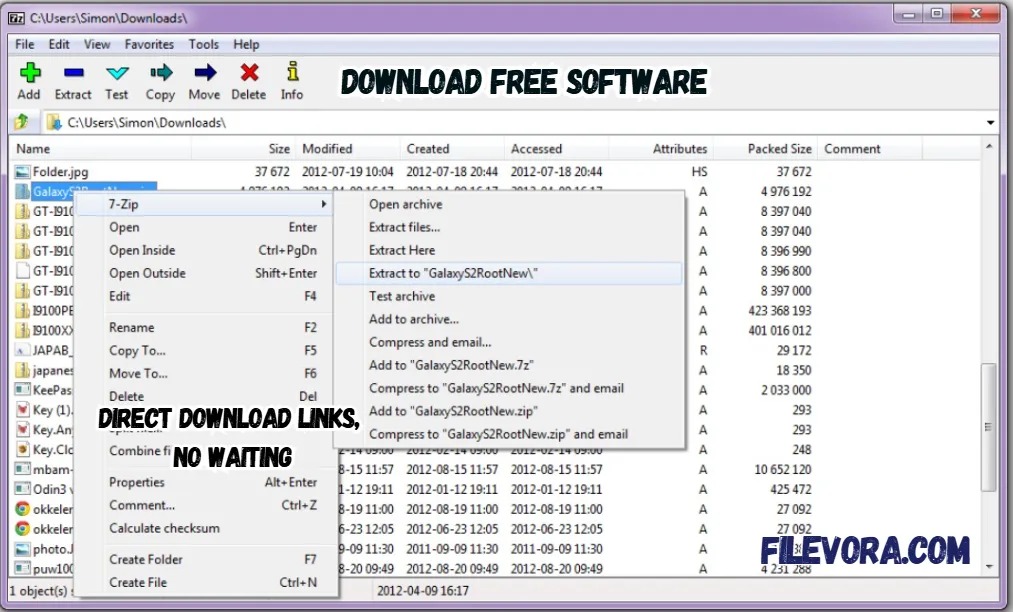Select the Copy toolbar icon
Screen dimensions: 1013x612
point(160,80)
